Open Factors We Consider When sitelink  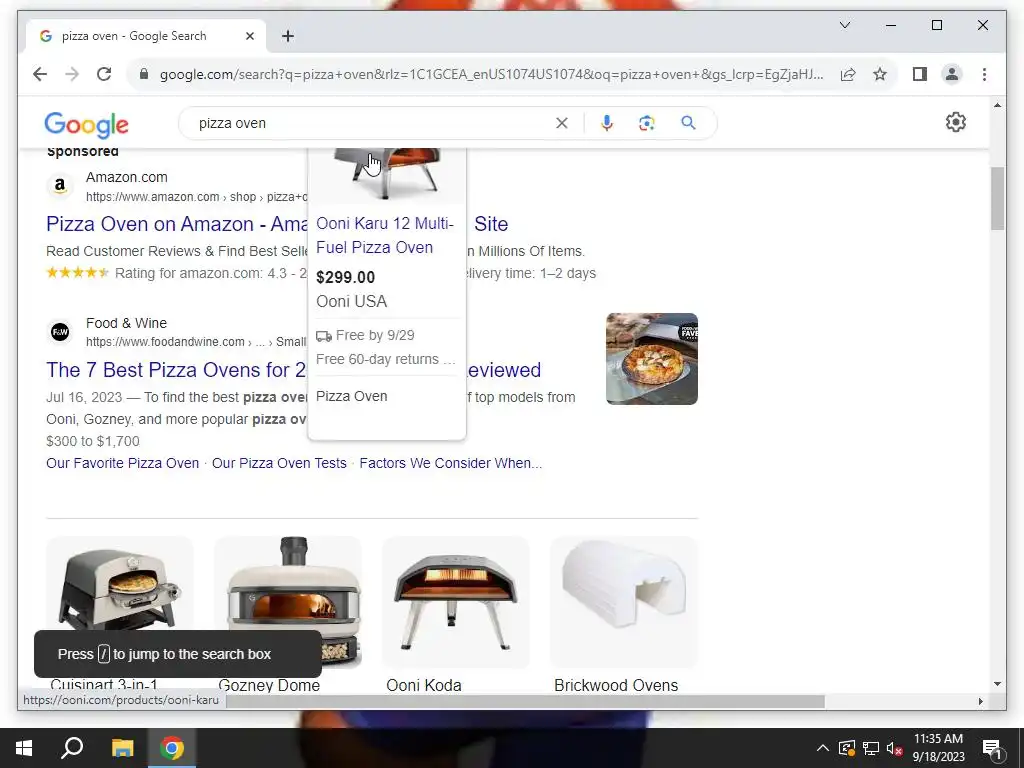(x=451, y=463)
